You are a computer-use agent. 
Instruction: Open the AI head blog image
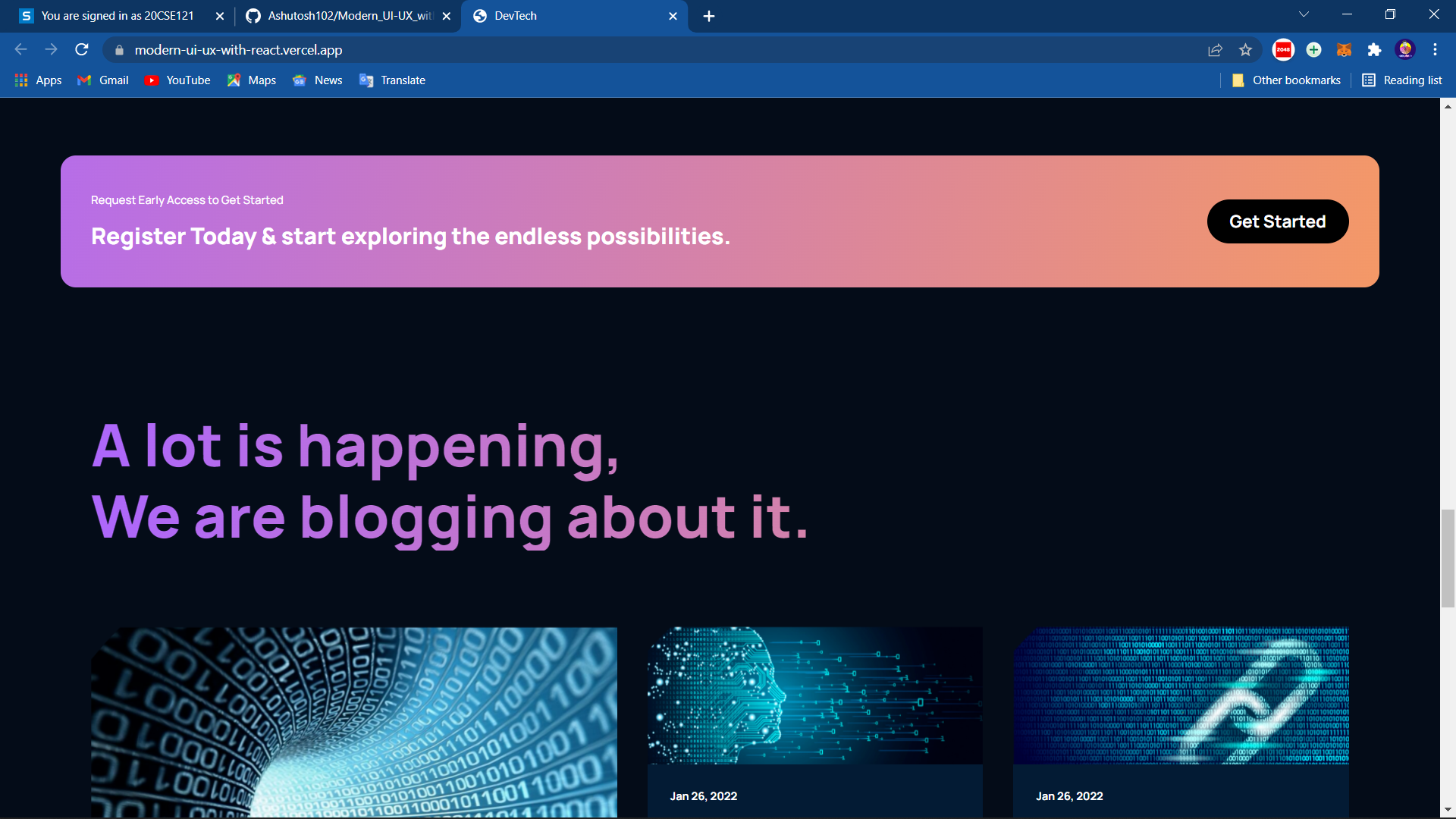tap(815, 695)
